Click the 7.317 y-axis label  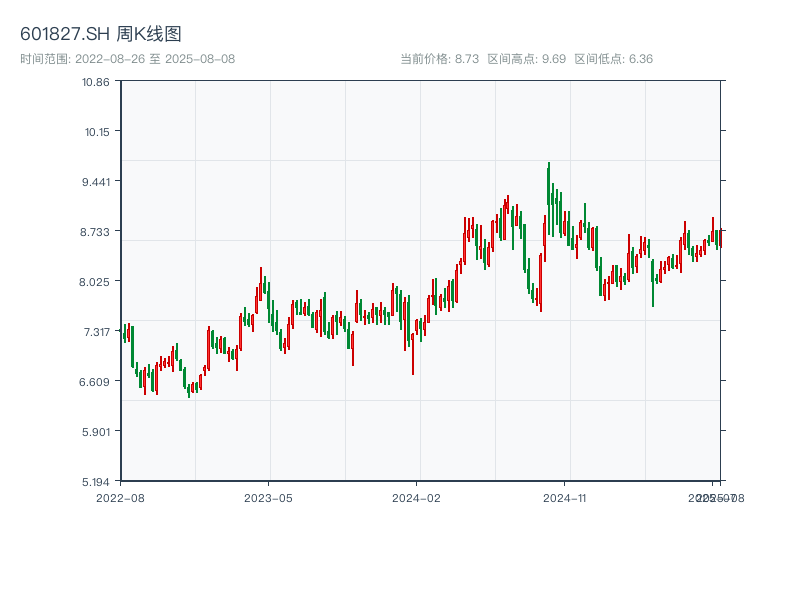96,331
